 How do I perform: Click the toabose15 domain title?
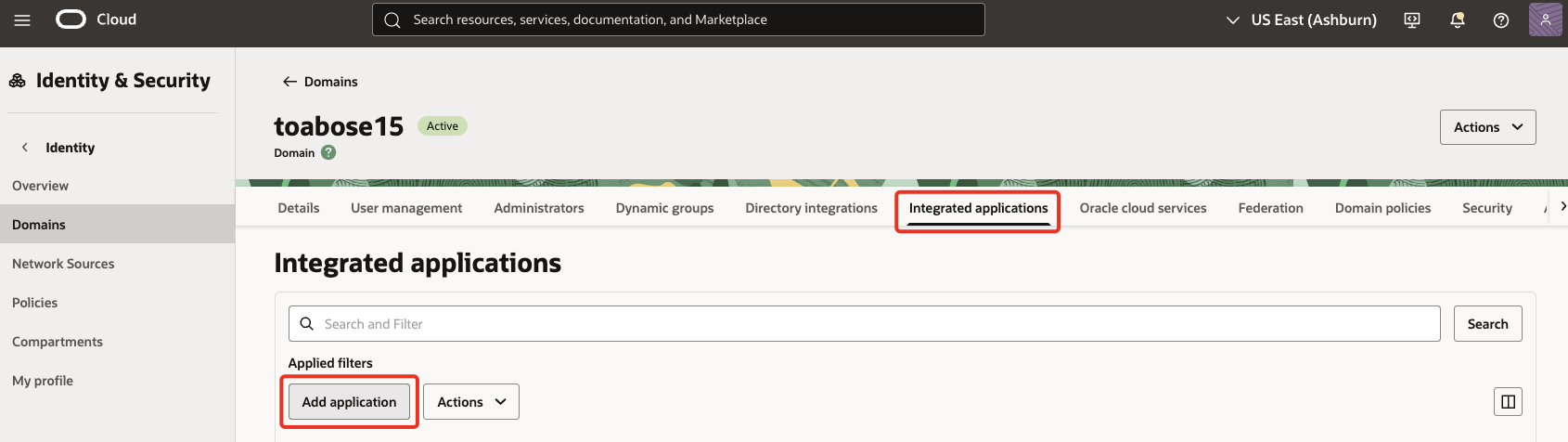[339, 126]
